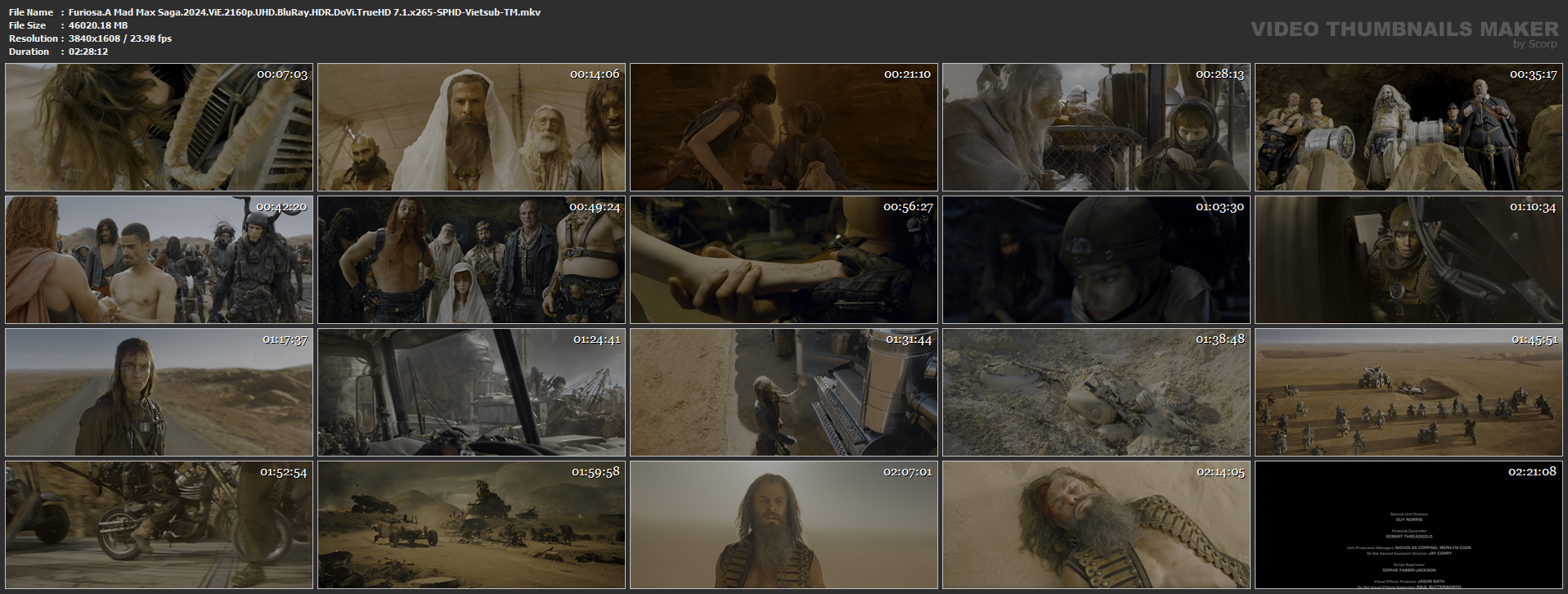Select the thumbnail at 00:21:10
The height and width of the screenshot is (594, 1568).
click(x=784, y=128)
